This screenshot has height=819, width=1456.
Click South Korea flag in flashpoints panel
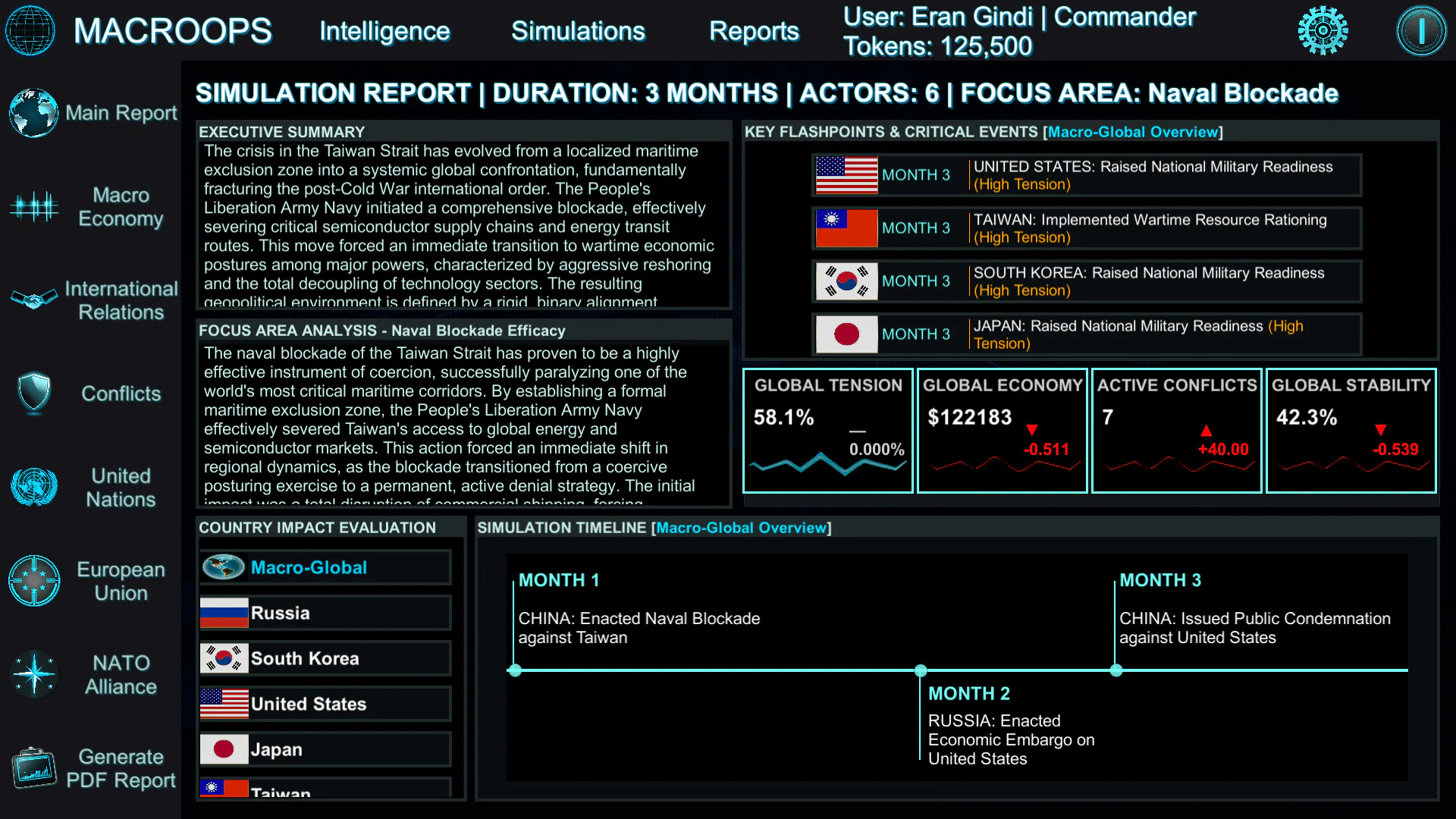point(846,281)
